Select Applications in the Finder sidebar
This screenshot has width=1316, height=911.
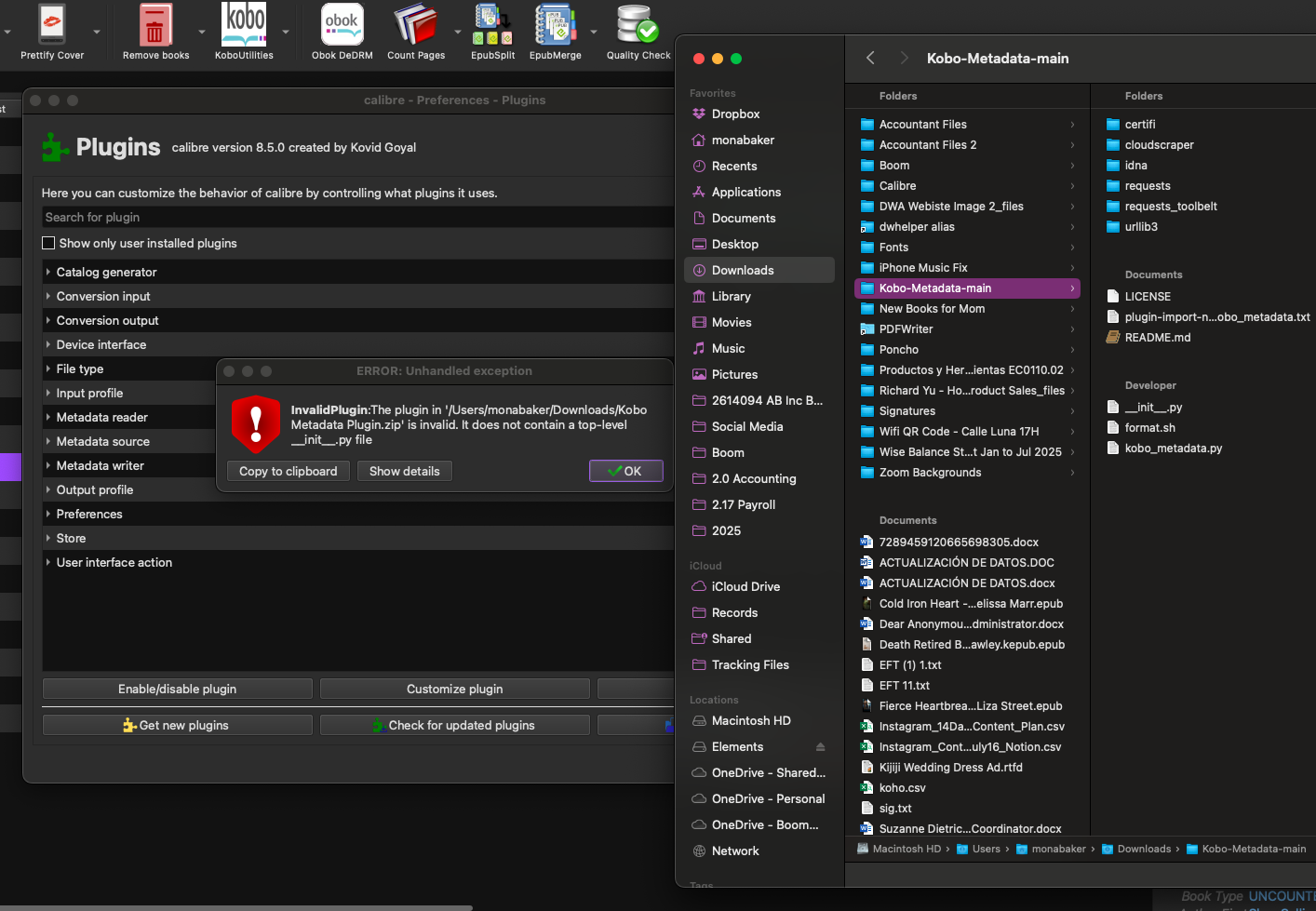tap(745, 192)
